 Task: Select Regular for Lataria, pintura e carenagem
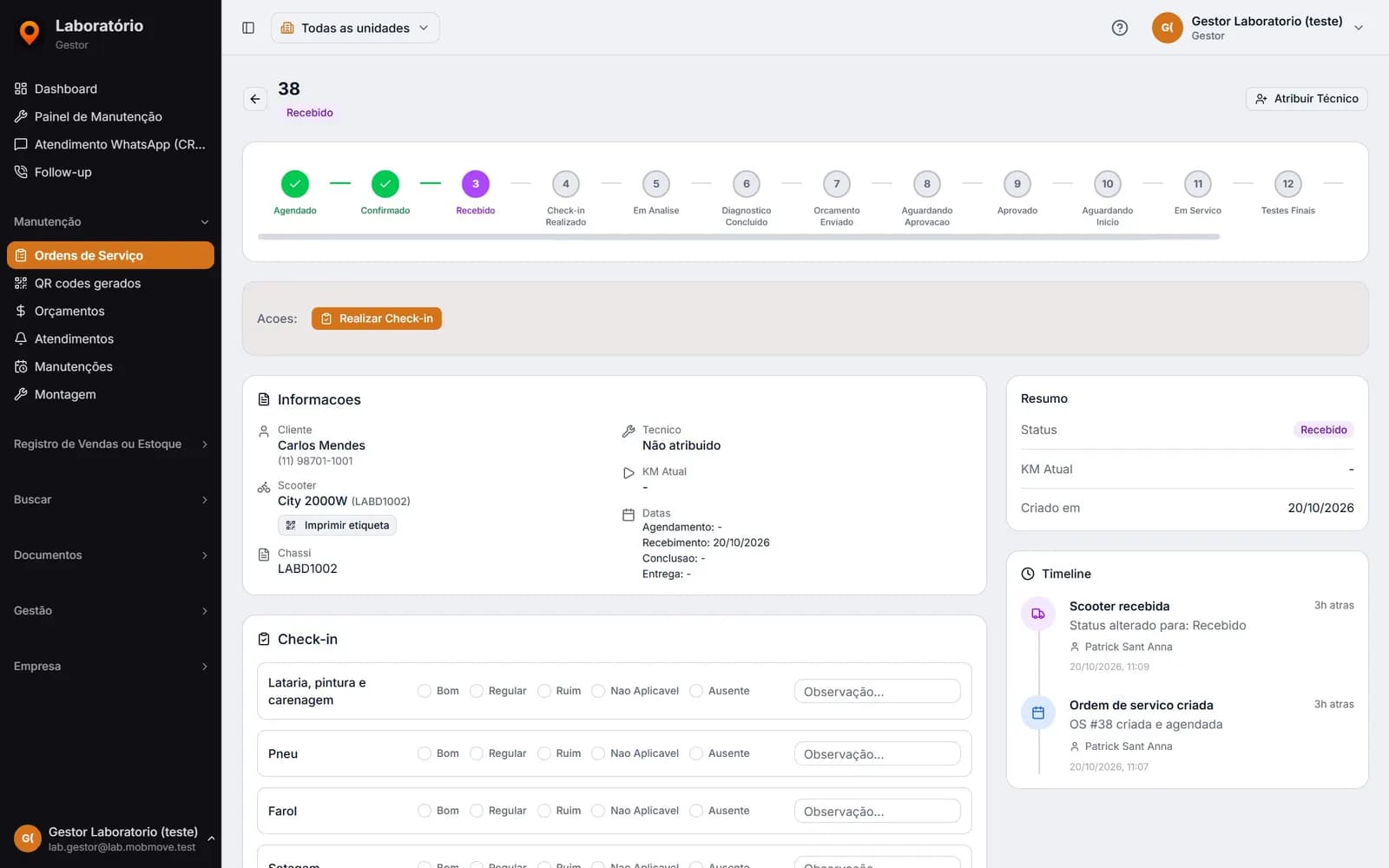tap(477, 691)
